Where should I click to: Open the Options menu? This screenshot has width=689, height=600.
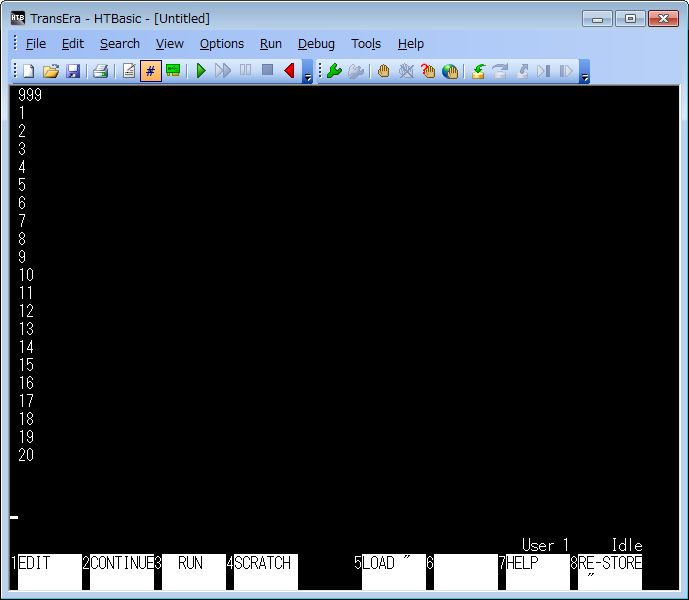[221, 44]
